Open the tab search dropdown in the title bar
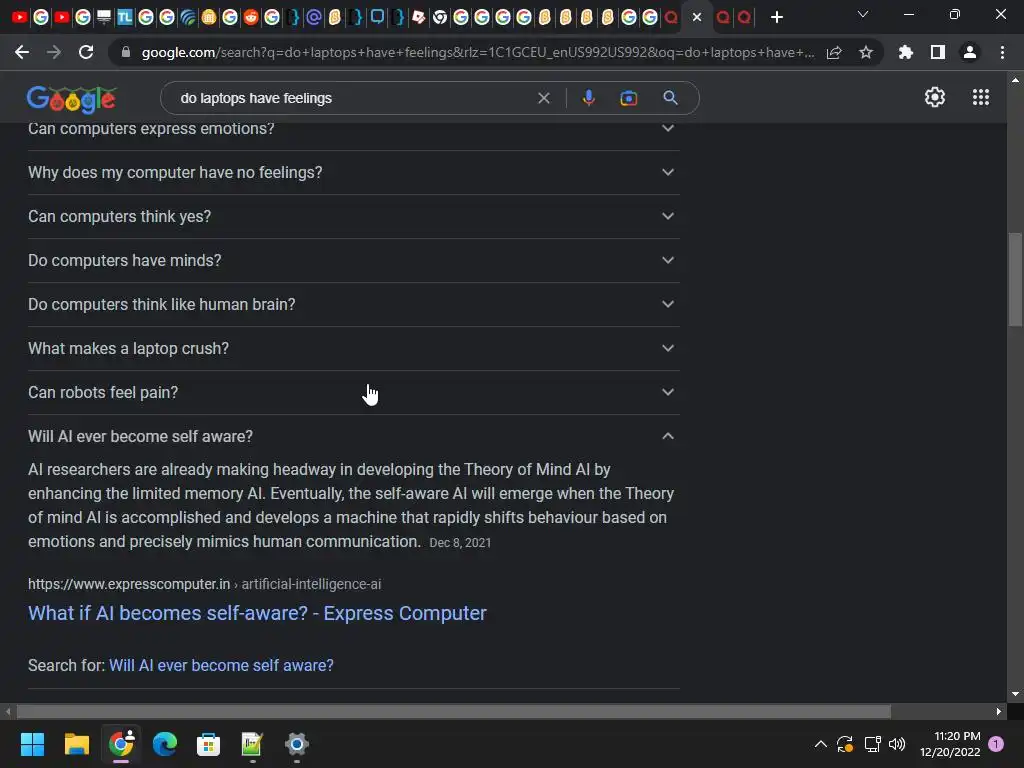Screen dimensions: 1024x768 (x=863, y=14)
